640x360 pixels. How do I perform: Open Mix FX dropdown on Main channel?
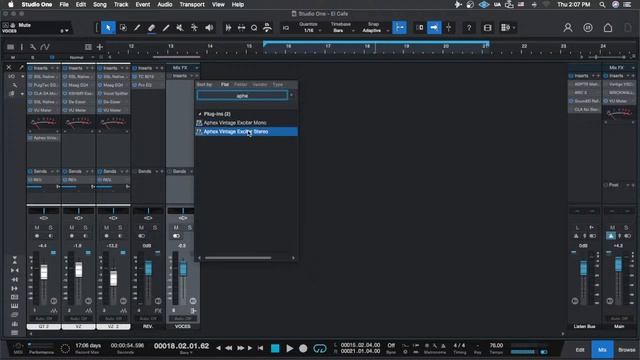pyautogui.click(x=633, y=68)
